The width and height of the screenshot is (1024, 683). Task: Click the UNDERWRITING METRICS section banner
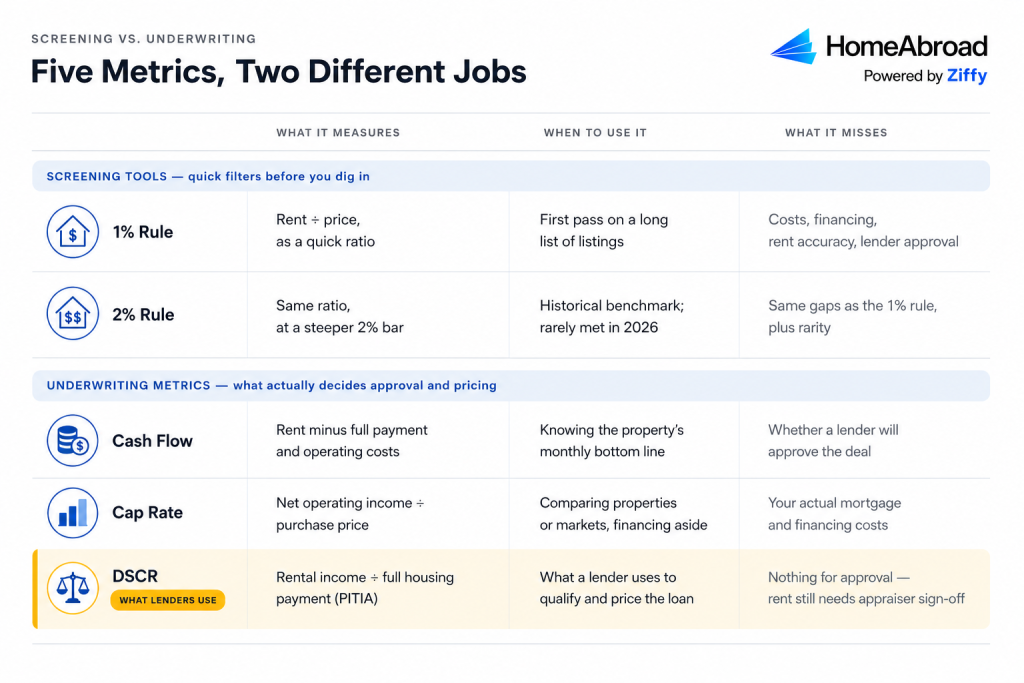tap(511, 385)
